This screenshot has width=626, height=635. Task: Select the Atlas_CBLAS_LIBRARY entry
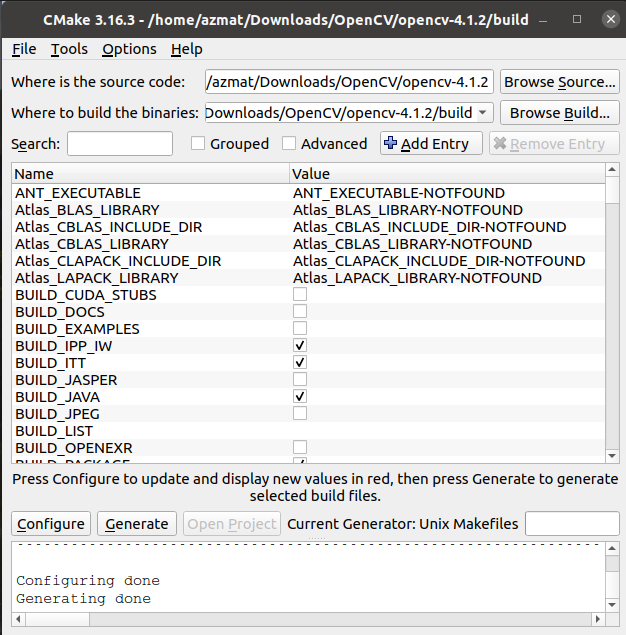coord(92,244)
